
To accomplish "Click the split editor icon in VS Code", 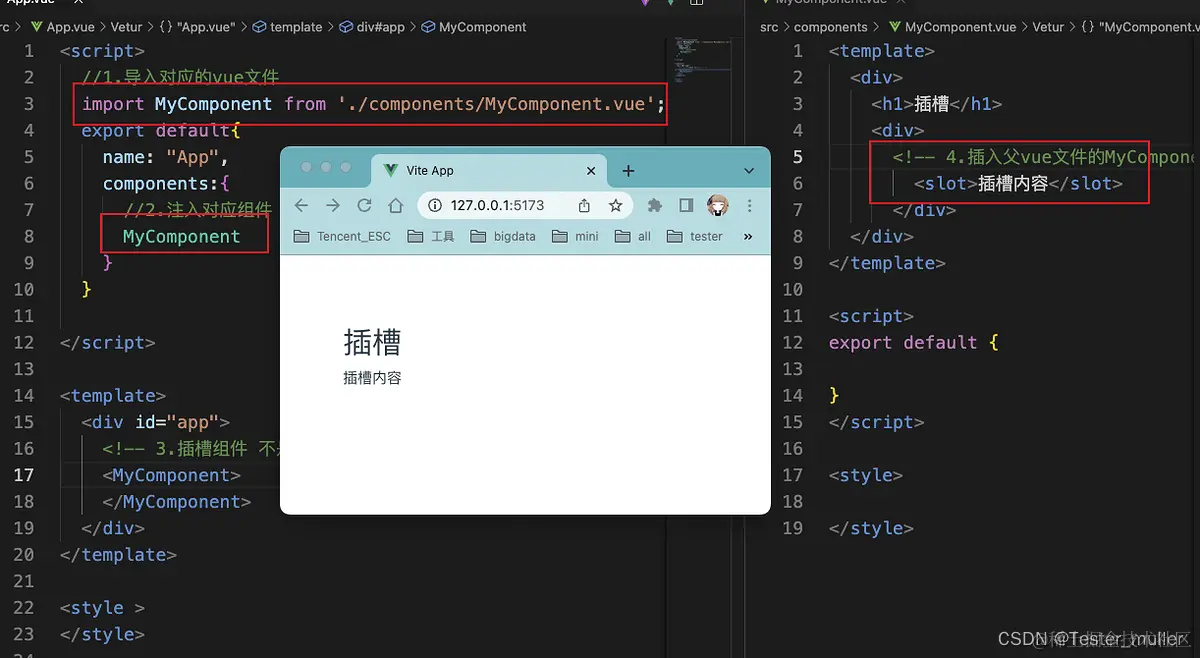I will (x=696, y=5).
